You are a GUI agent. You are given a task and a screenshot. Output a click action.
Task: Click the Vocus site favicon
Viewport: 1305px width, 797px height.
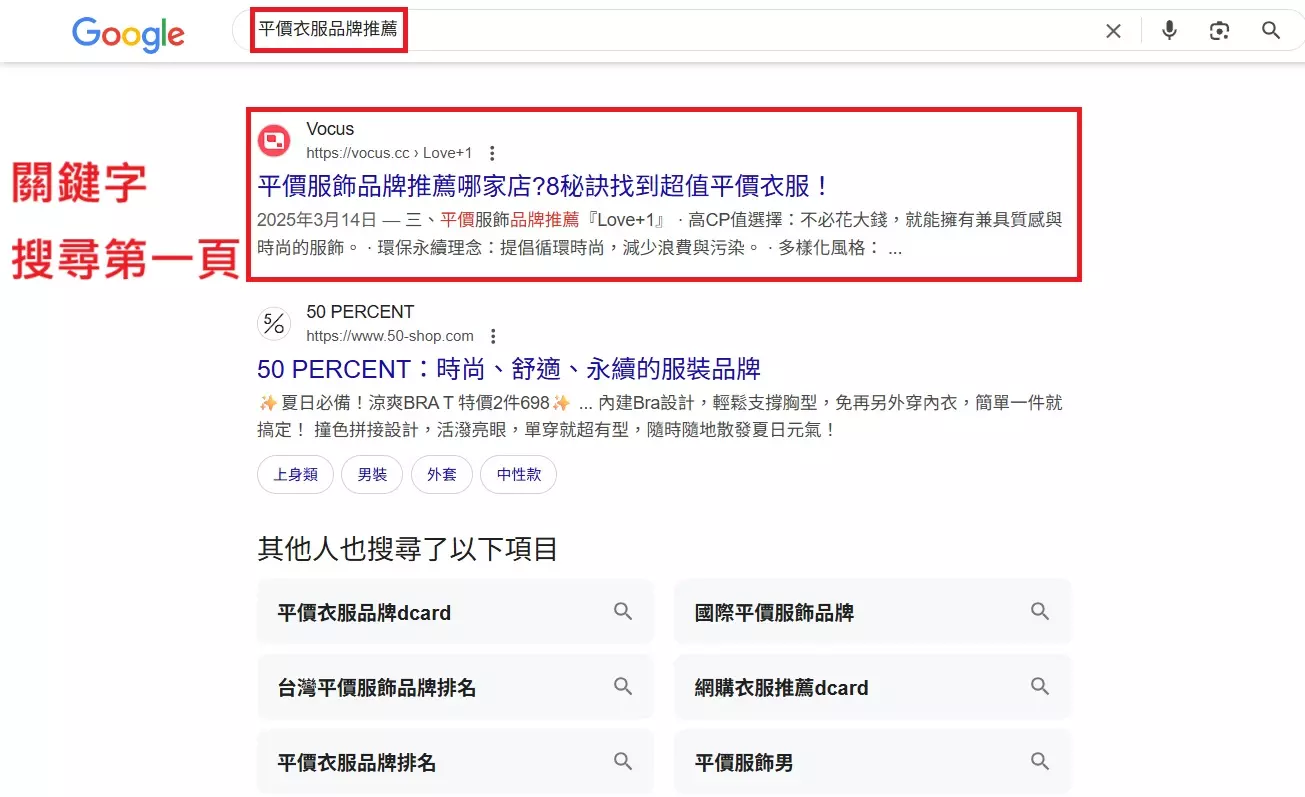pos(274,141)
